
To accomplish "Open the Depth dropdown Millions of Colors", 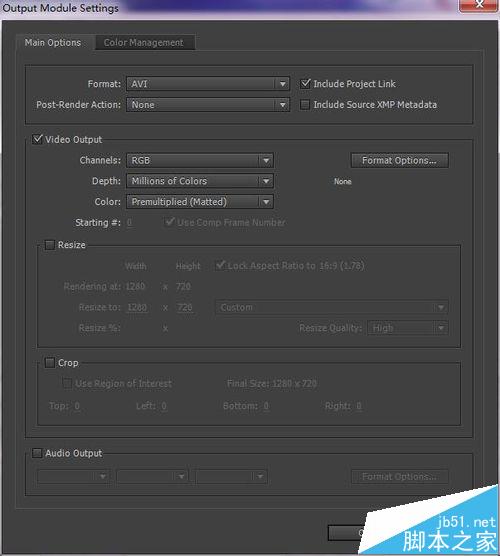I will click(x=200, y=181).
